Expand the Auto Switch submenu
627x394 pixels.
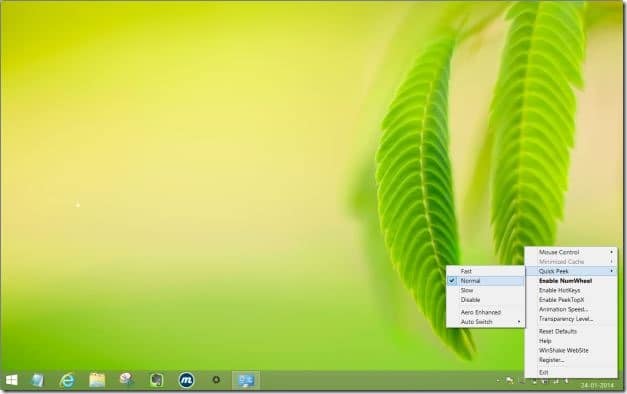point(485,322)
